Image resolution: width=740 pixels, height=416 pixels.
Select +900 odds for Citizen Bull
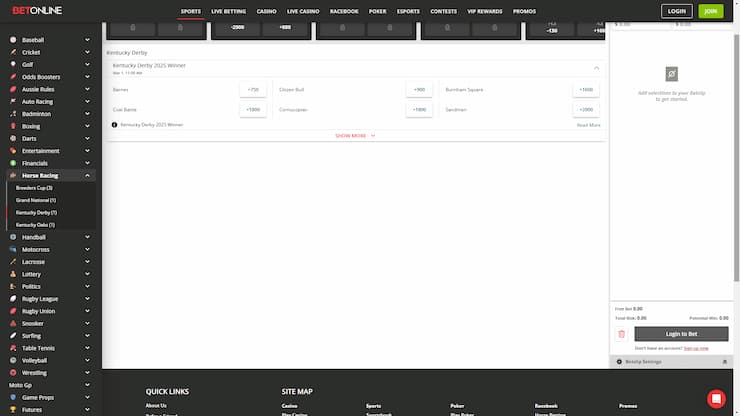pos(419,89)
